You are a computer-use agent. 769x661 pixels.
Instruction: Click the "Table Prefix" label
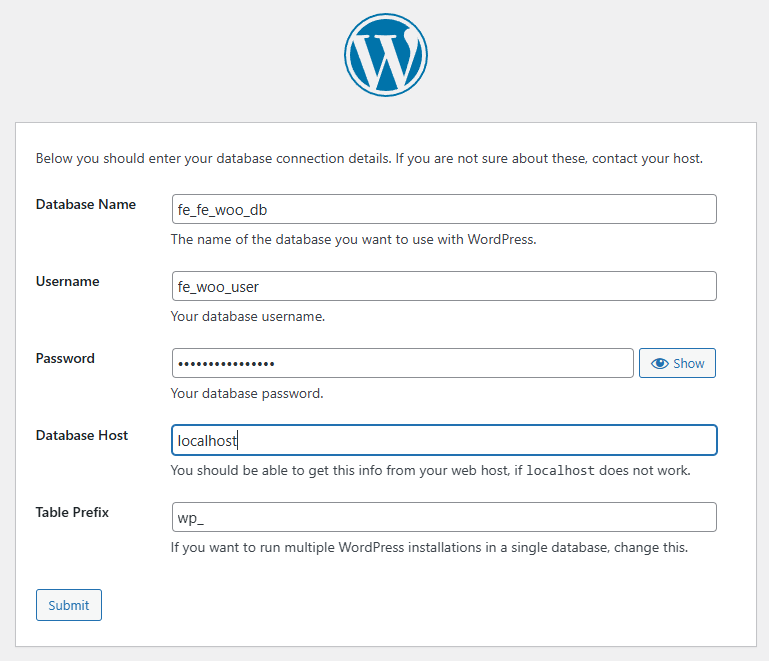[x=72, y=512]
